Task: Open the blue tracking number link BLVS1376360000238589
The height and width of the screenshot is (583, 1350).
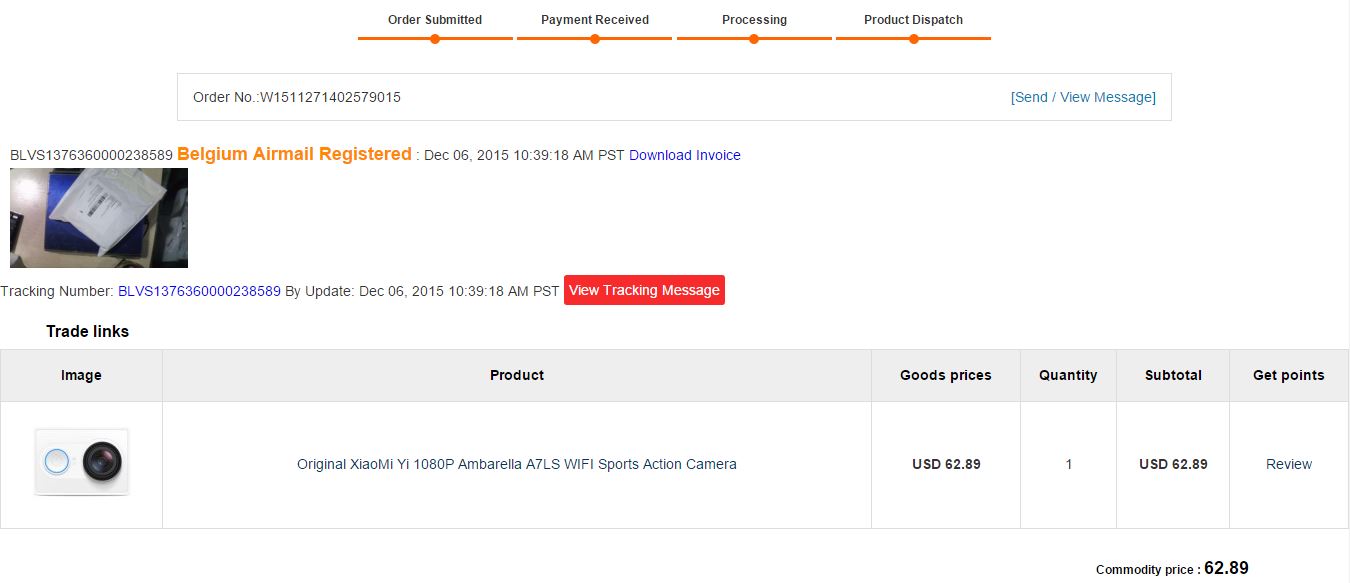Action: (199, 291)
